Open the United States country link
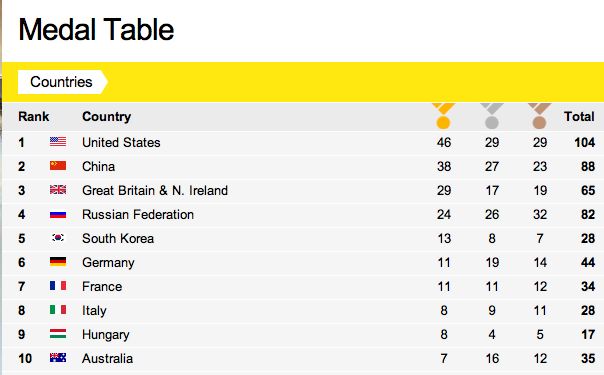 tap(121, 142)
